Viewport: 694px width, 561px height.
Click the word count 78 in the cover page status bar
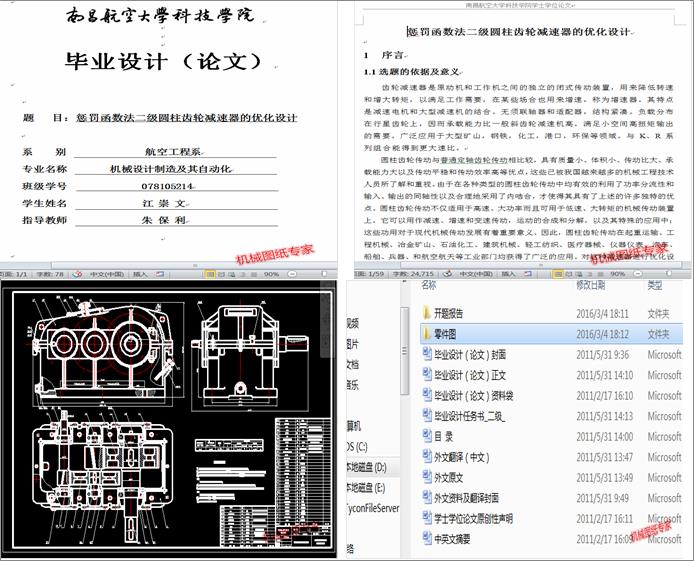[x=50, y=274]
